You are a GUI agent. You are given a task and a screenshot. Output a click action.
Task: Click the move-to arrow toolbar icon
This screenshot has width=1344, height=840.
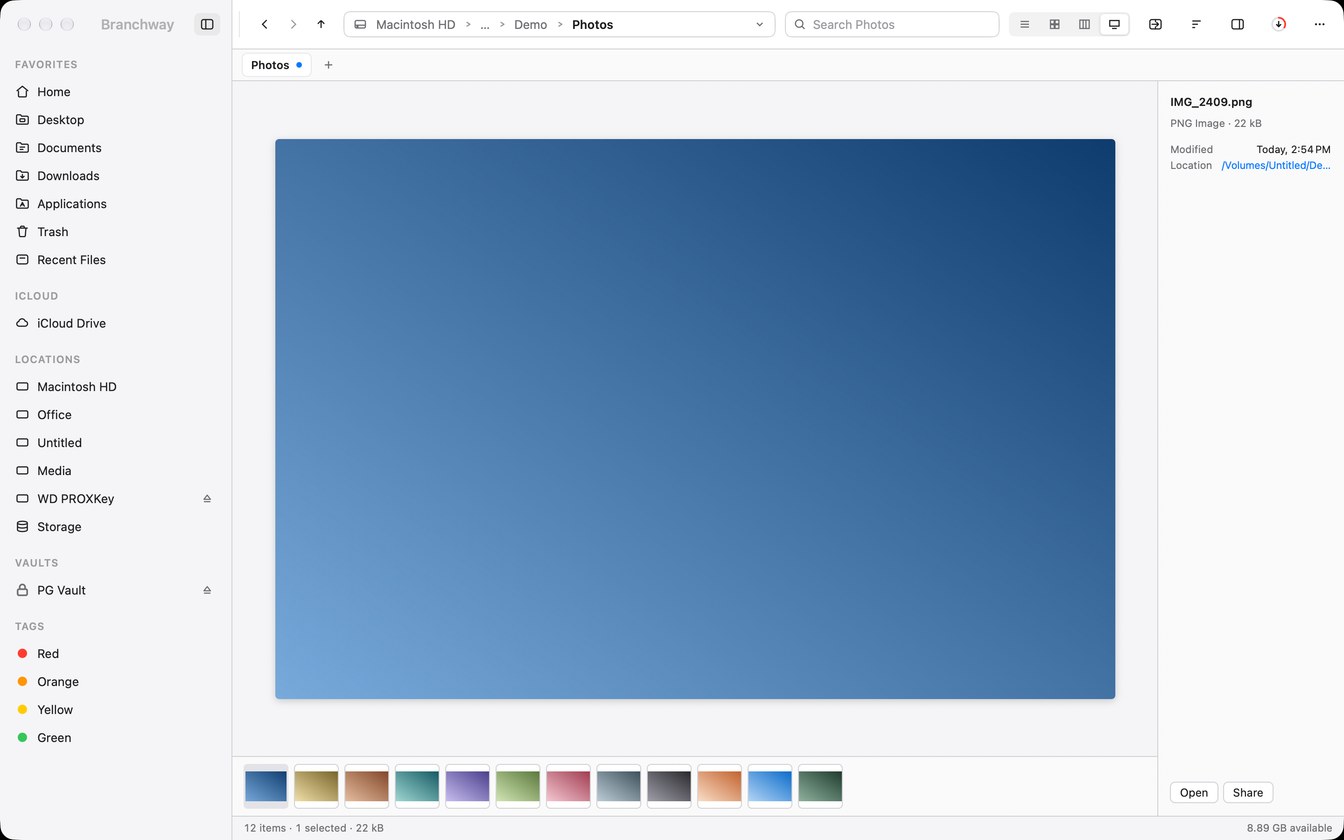(x=1155, y=24)
